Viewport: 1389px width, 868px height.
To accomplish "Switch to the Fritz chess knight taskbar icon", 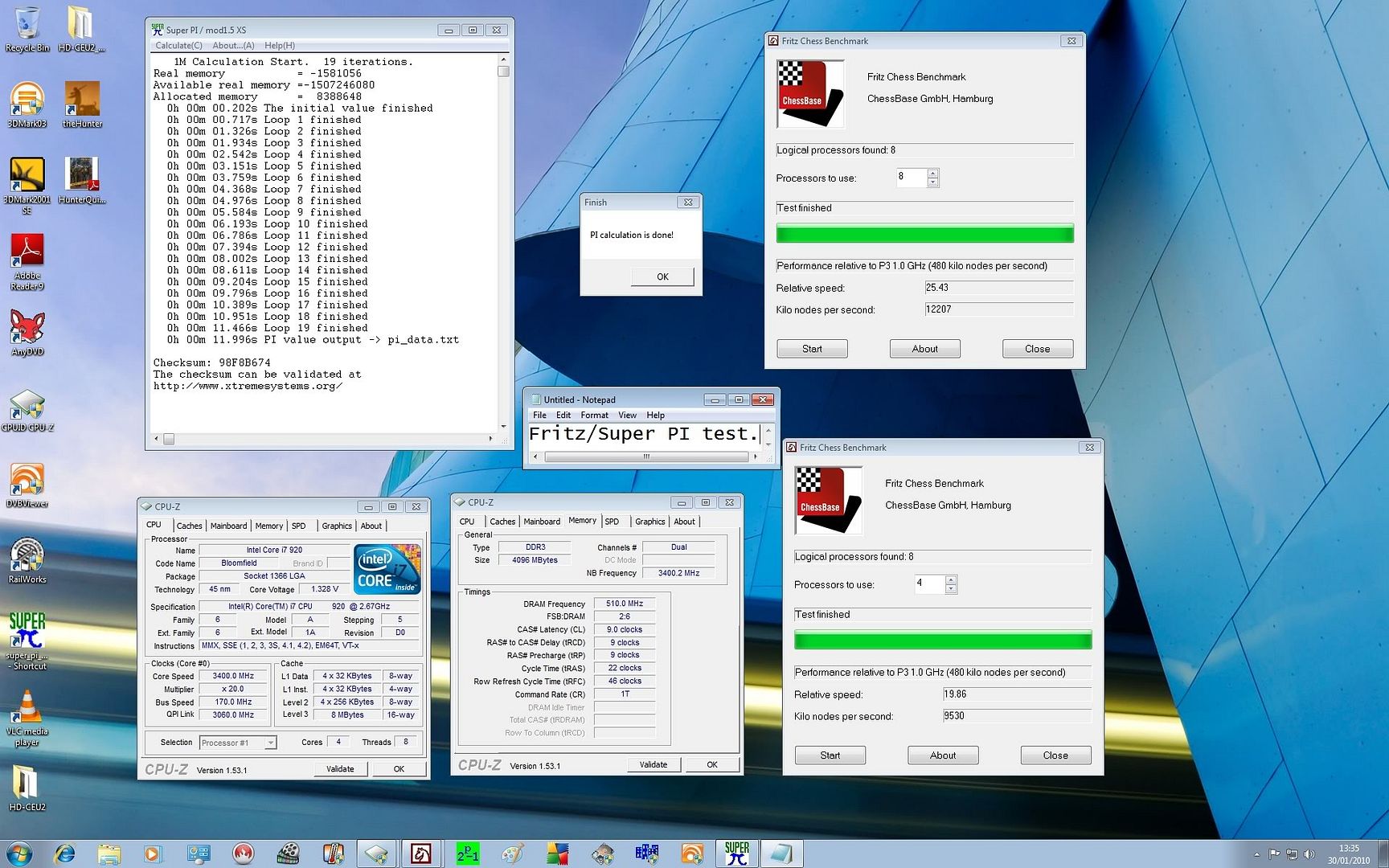I will [421, 854].
